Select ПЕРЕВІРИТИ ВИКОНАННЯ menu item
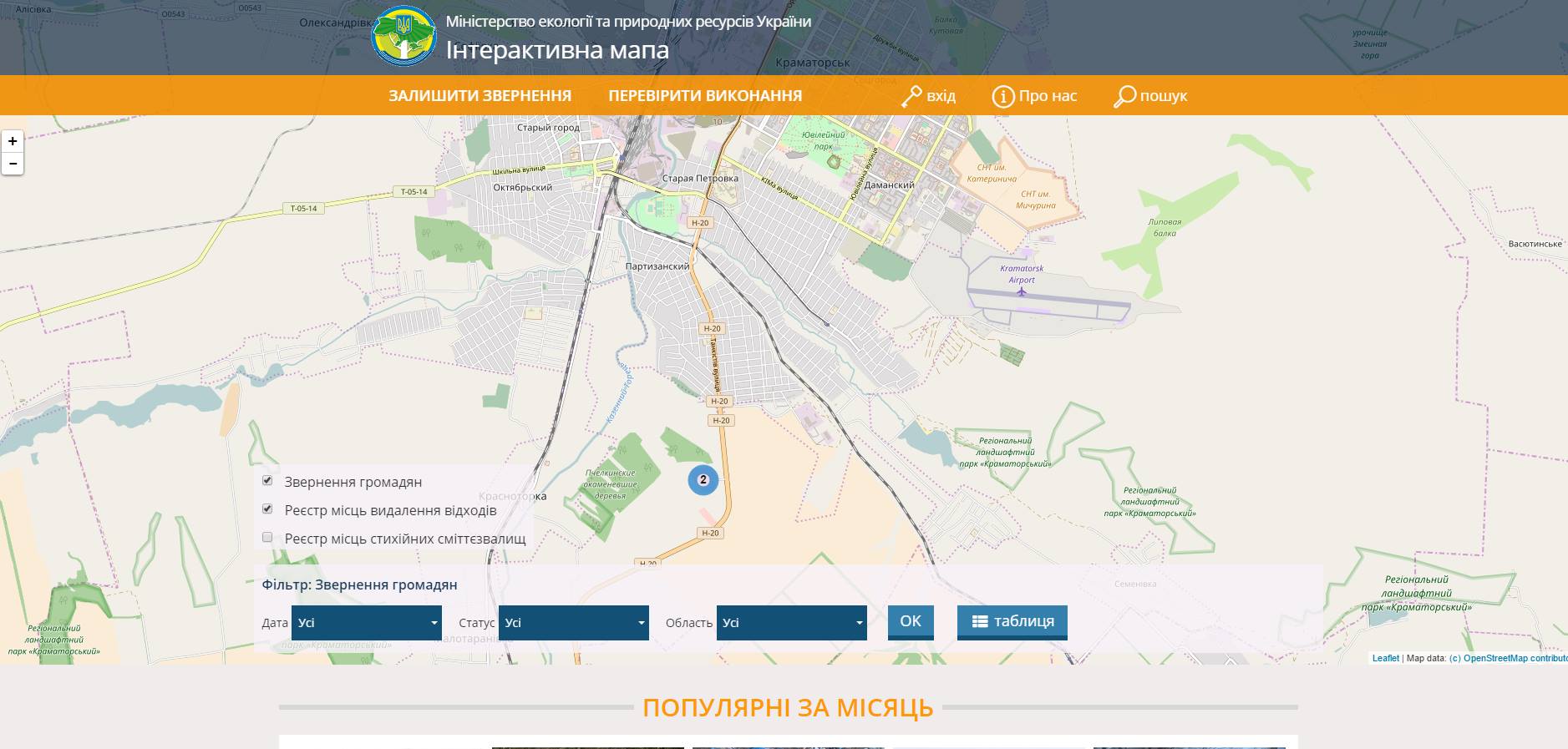The image size is (1568, 749). (x=705, y=96)
